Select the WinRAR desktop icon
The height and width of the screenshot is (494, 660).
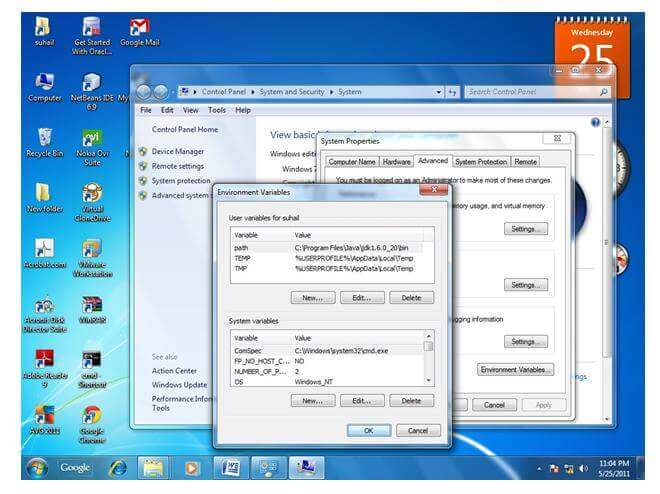click(91, 305)
